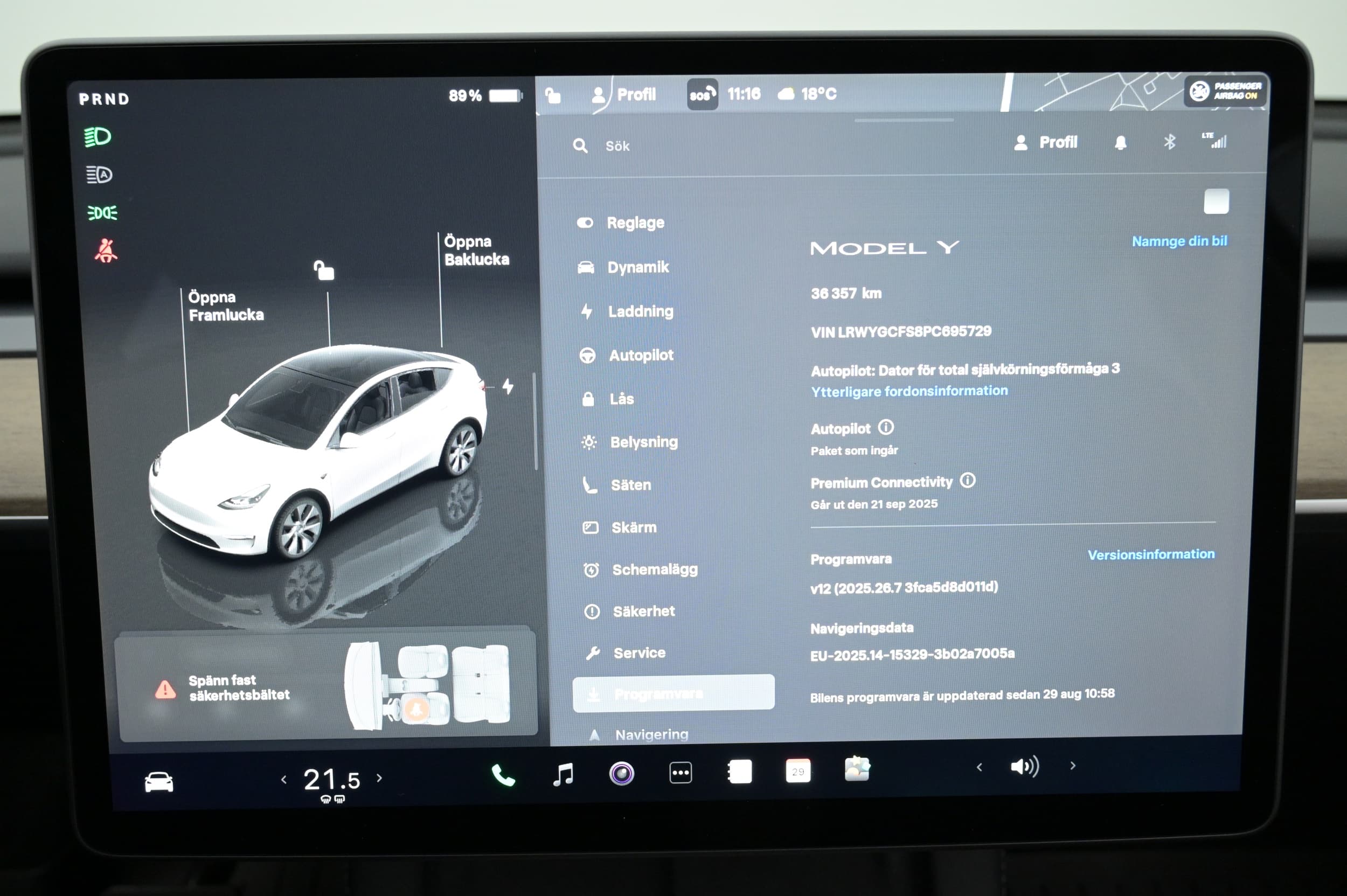Tap the auto high beam indicator

click(99, 174)
